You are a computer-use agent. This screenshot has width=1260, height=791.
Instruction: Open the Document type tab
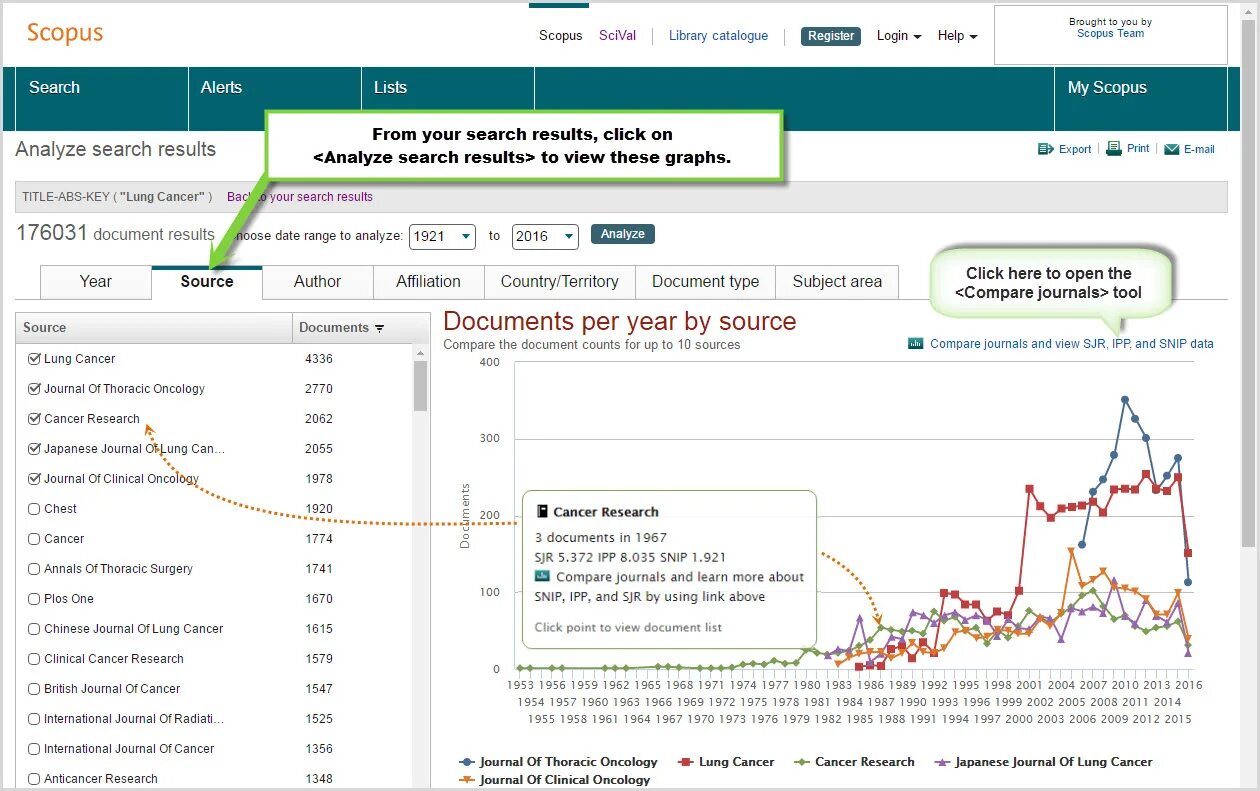click(x=706, y=282)
